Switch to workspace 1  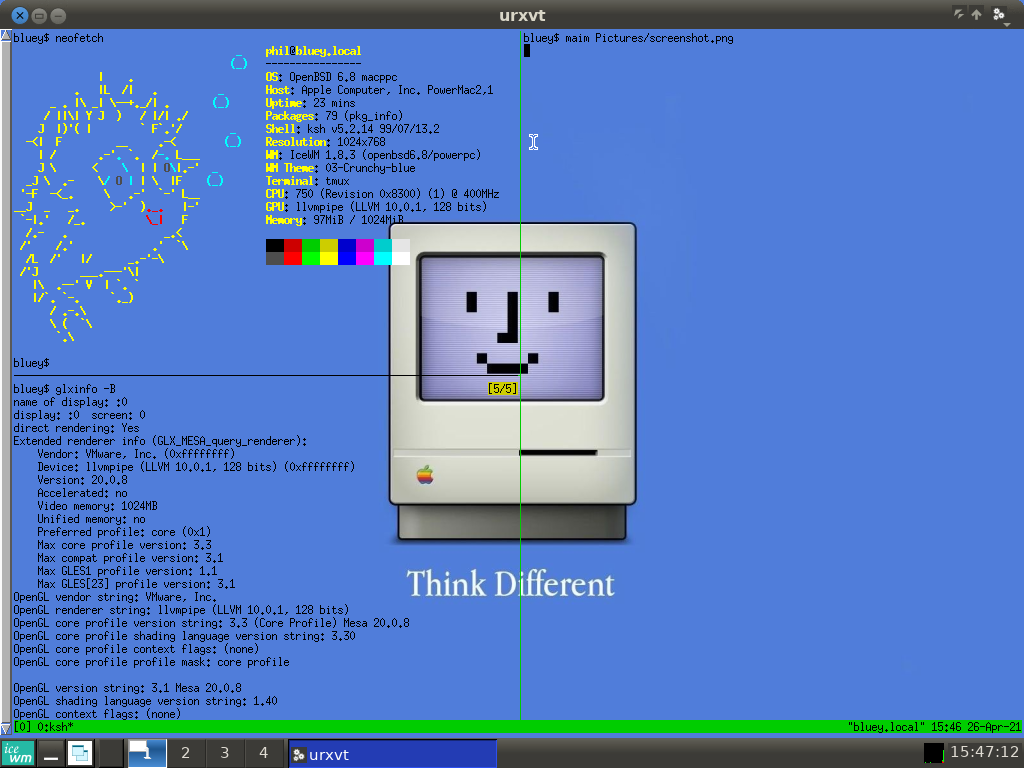(x=147, y=754)
